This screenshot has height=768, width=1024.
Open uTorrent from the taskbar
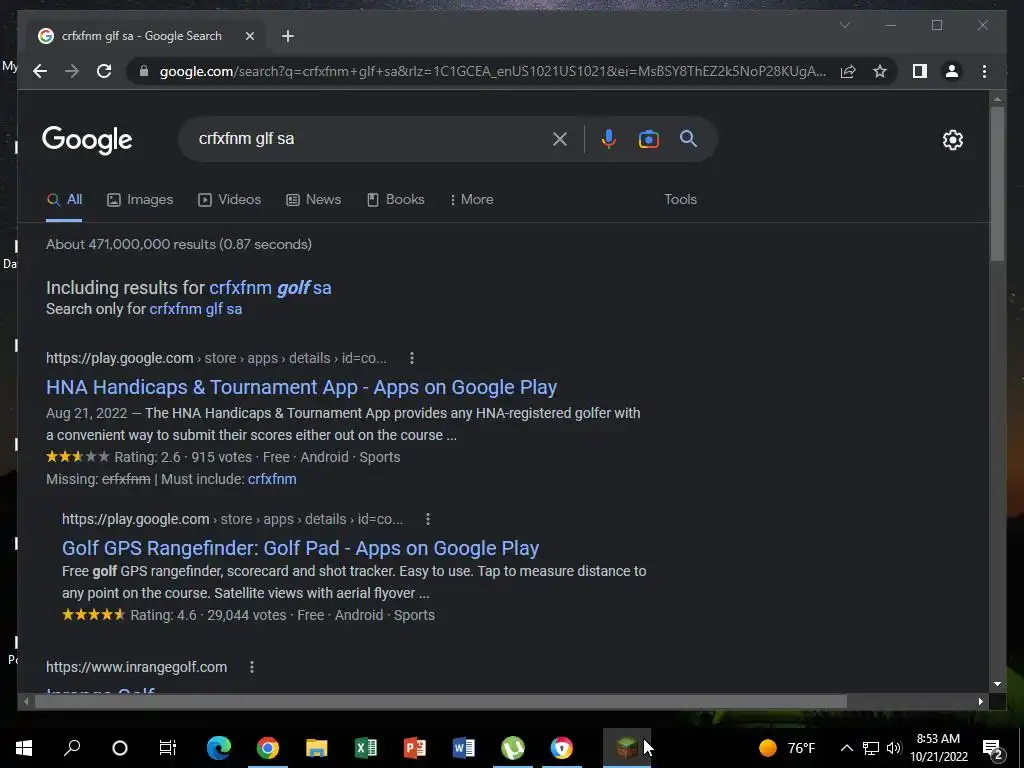click(513, 748)
